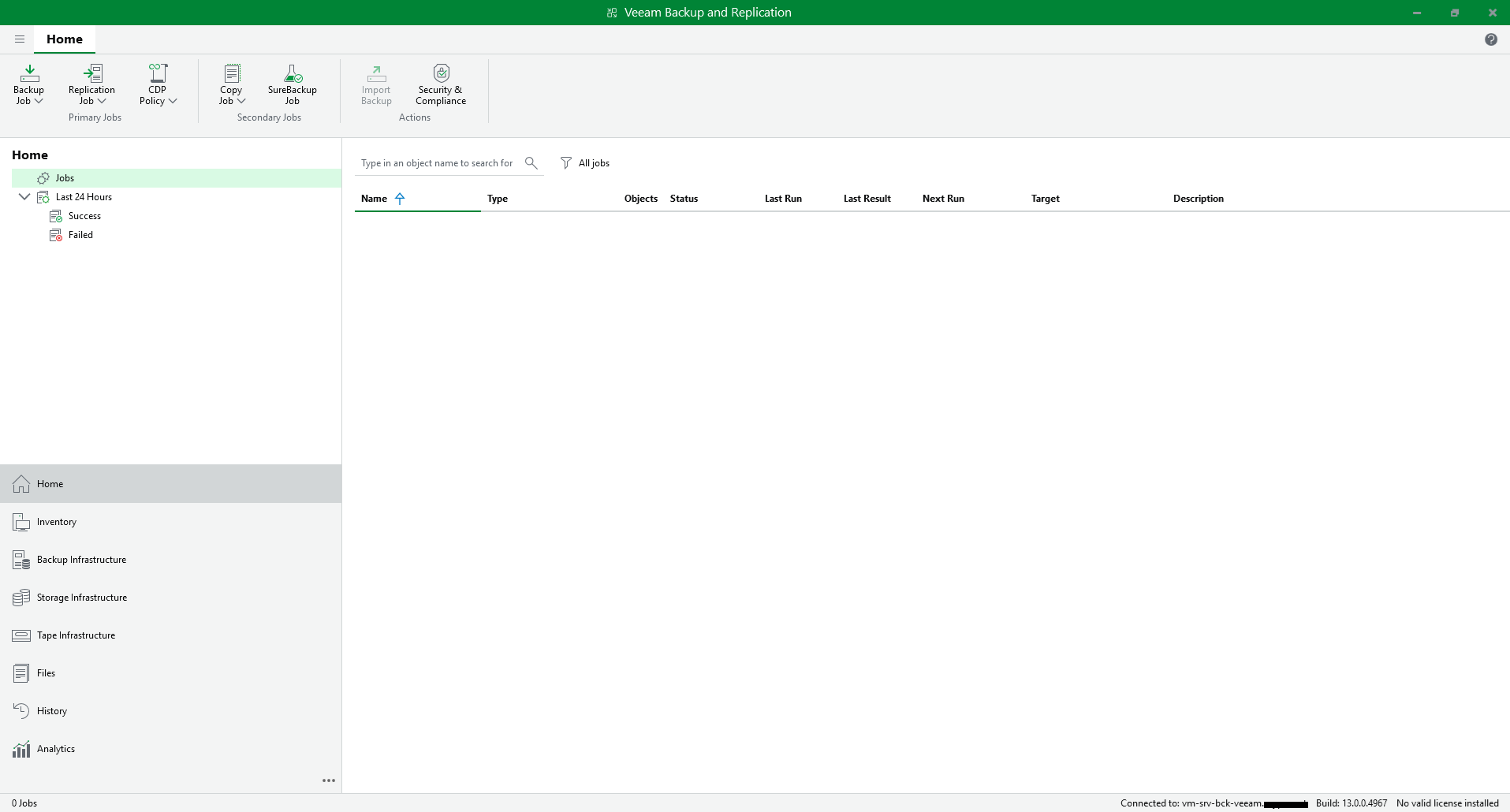Click the CDP Policy icon
The width and height of the screenshot is (1510, 812).
click(158, 74)
